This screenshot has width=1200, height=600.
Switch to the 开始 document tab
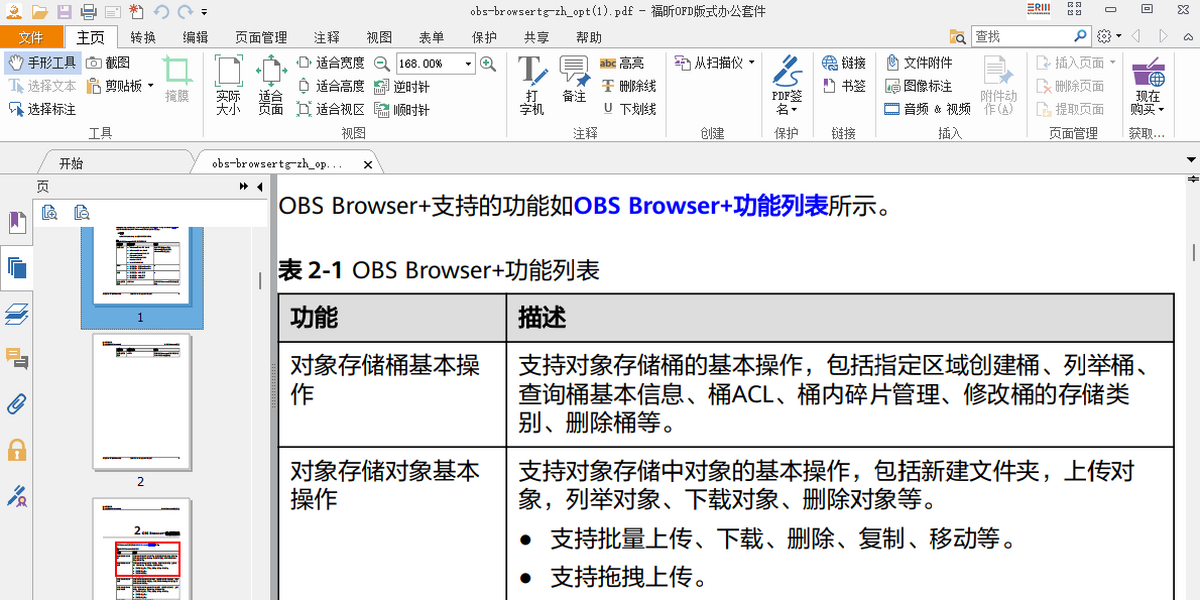71,163
